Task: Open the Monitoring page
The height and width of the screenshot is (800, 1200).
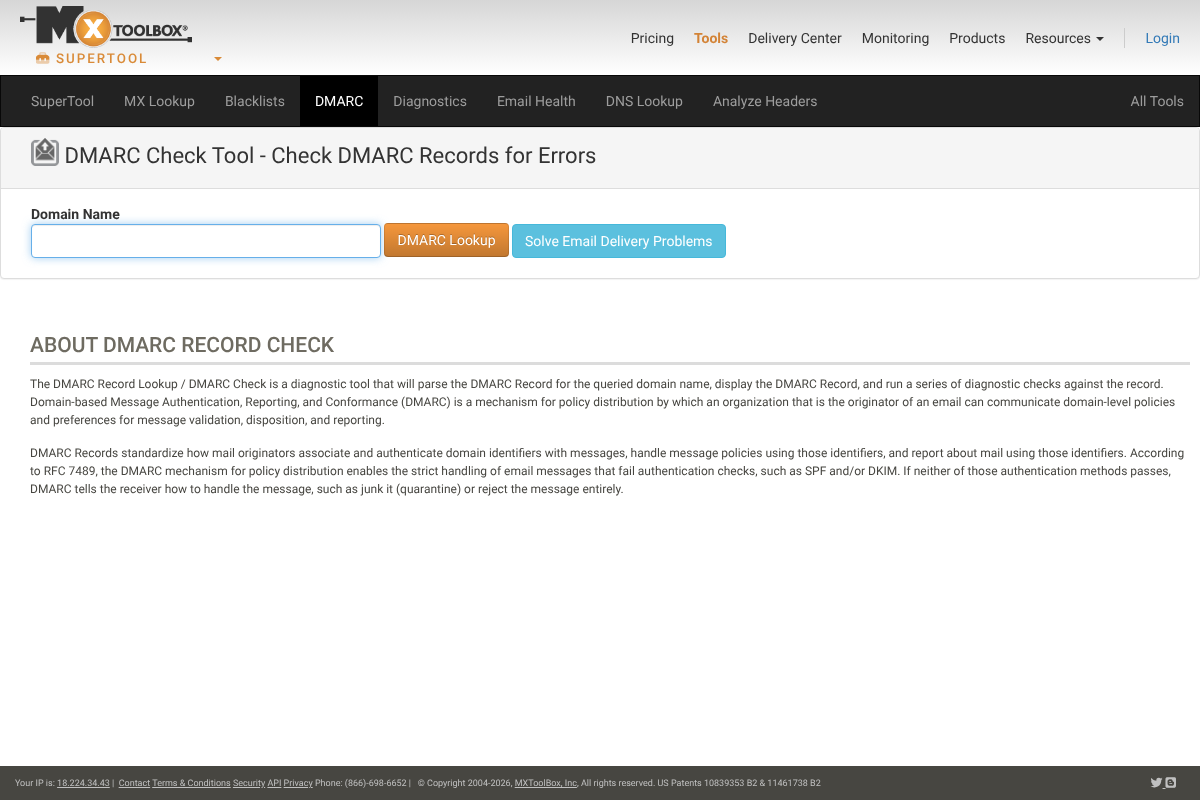Action: [x=895, y=38]
